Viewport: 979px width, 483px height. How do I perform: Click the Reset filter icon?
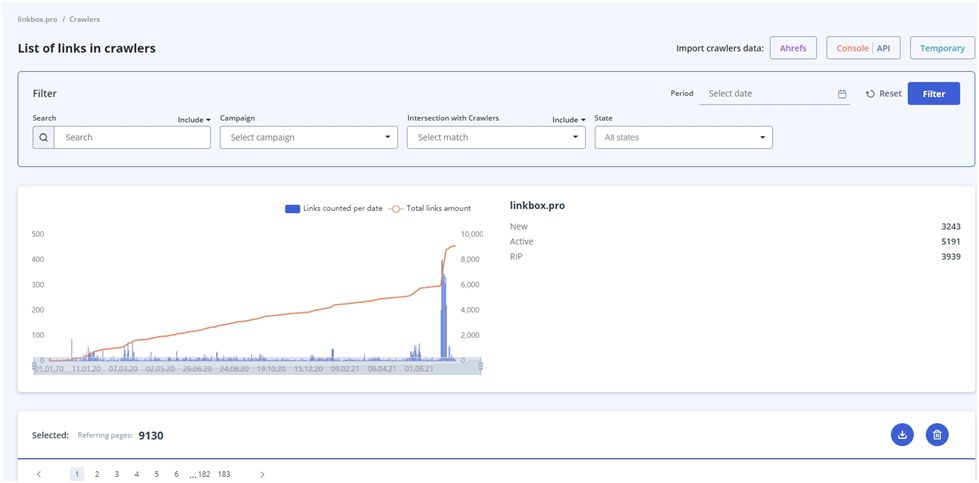(x=871, y=94)
